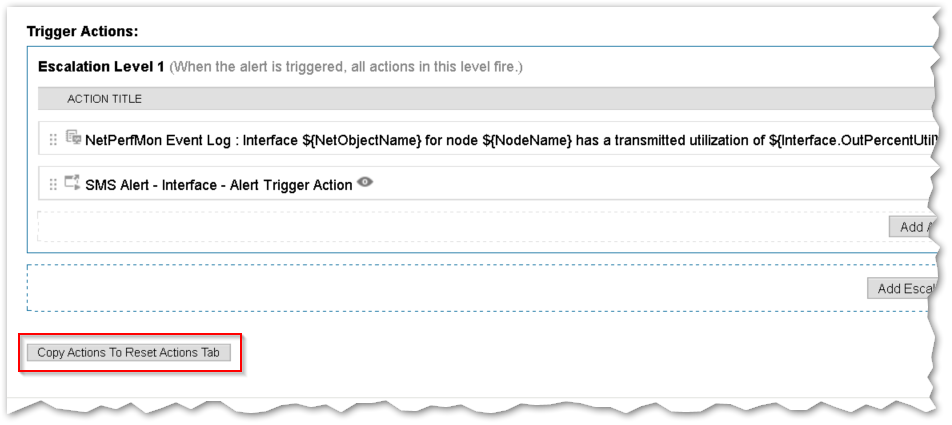
Task: Click the ${NodeName} variable in the event log row
Action: (x=531, y=141)
